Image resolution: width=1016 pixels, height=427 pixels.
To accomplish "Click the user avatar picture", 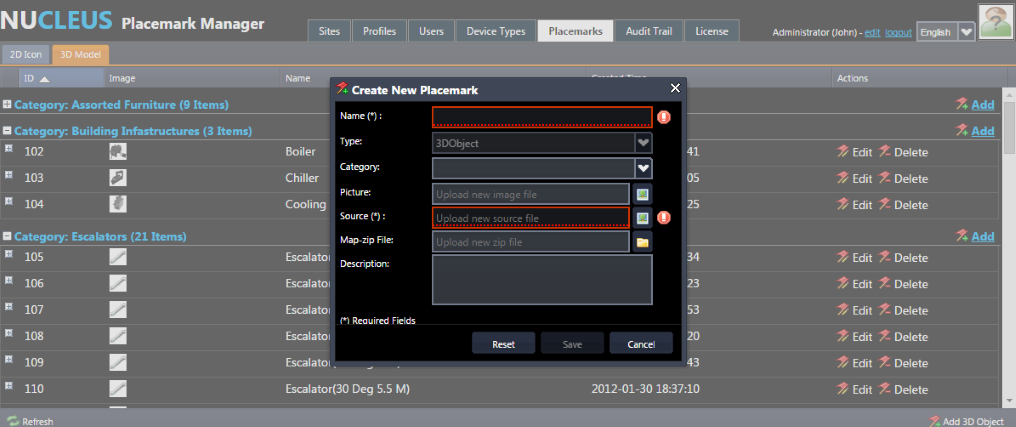I will pyautogui.click(x=996, y=21).
